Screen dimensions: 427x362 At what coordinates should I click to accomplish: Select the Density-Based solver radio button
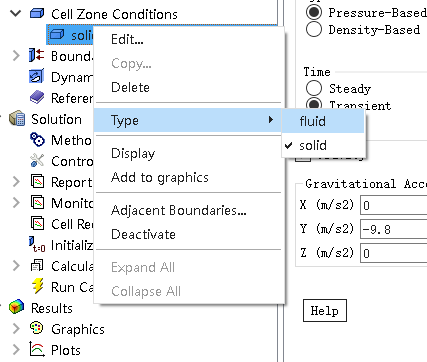(x=314, y=29)
